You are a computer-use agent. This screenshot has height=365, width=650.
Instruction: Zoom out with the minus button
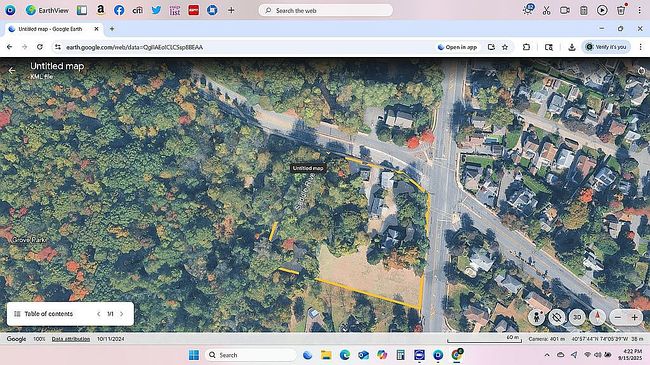click(x=618, y=317)
